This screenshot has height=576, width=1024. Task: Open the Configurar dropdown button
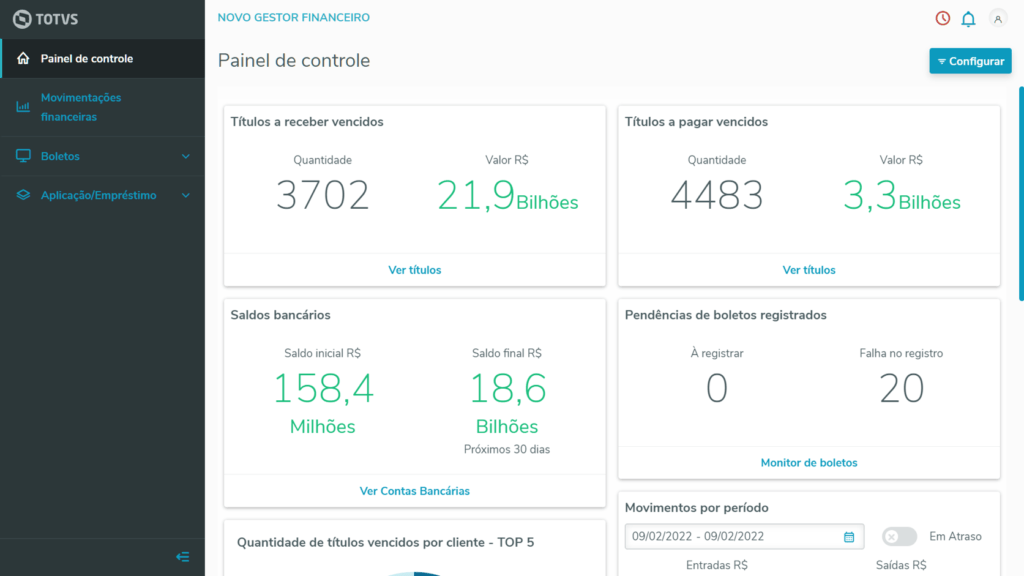point(970,61)
